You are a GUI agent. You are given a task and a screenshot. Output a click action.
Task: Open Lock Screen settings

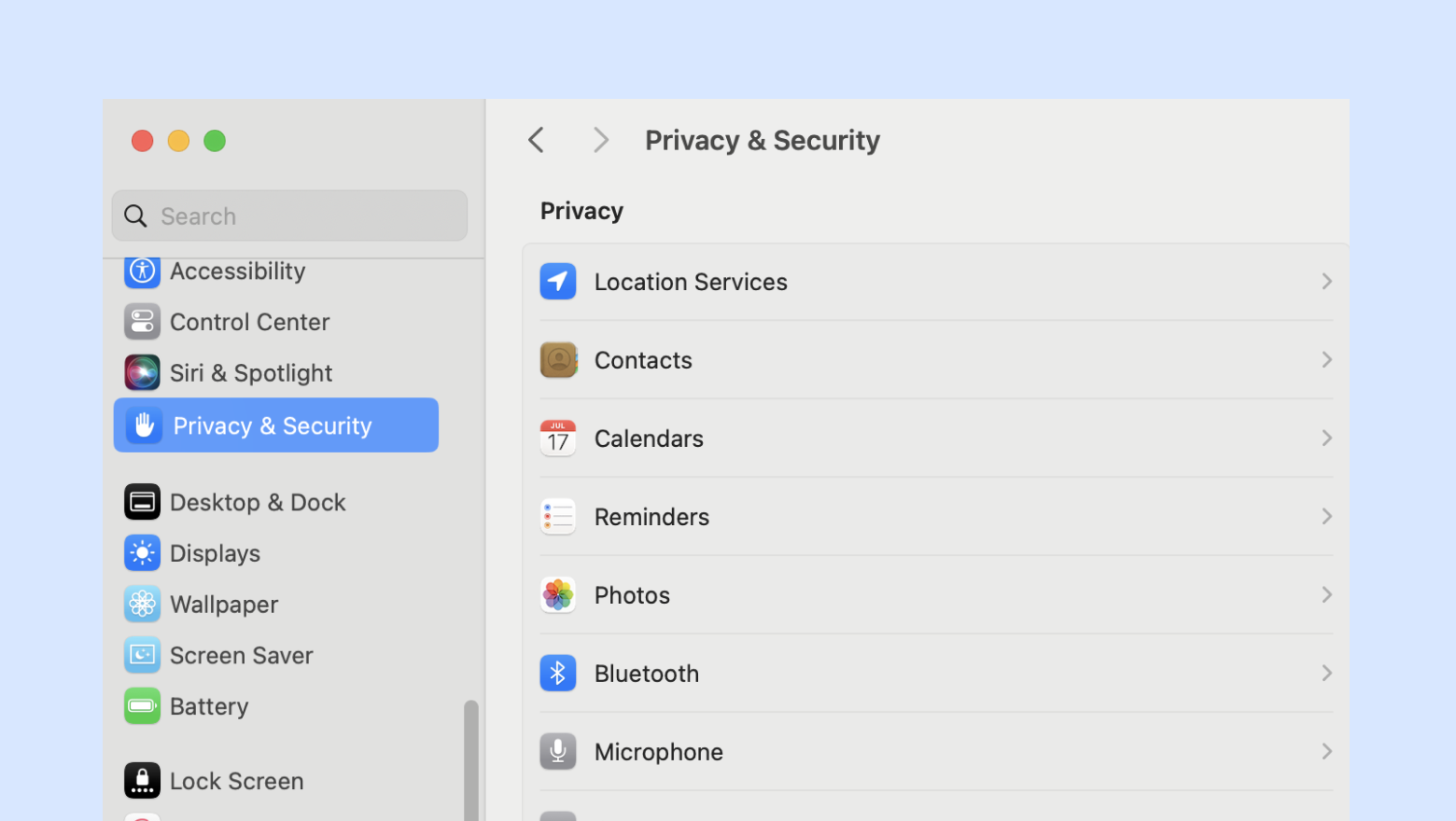pyautogui.click(x=236, y=781)
